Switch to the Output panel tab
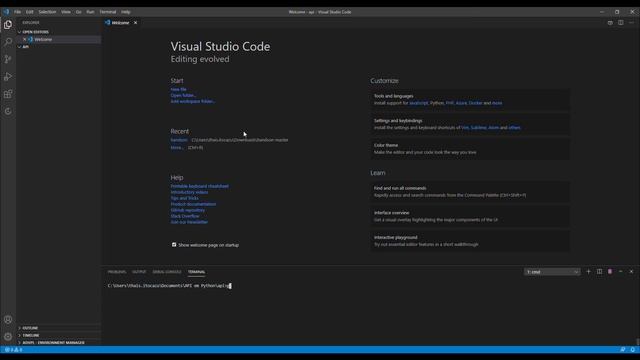This screenshot has width=640, height=360. (139, 272)
